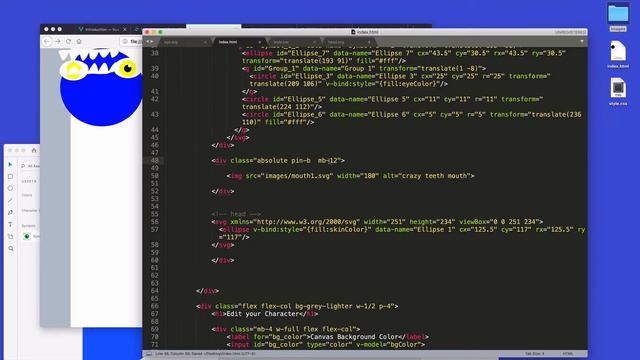Click the 'Canvas Background Color' label text

[354, 337]
